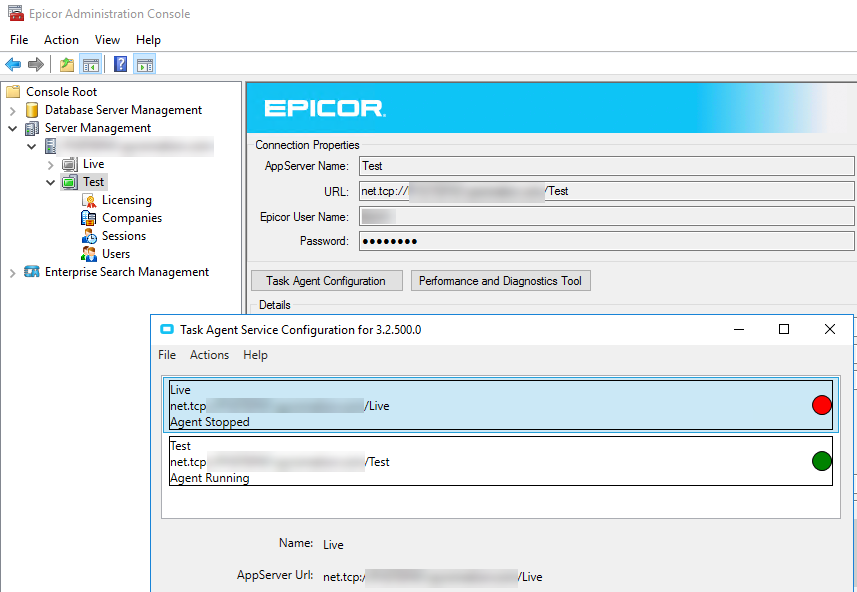857x592 pixels.
Task: Click the Task Agent Service Configuration window icon
Action: tap(166, 330)
